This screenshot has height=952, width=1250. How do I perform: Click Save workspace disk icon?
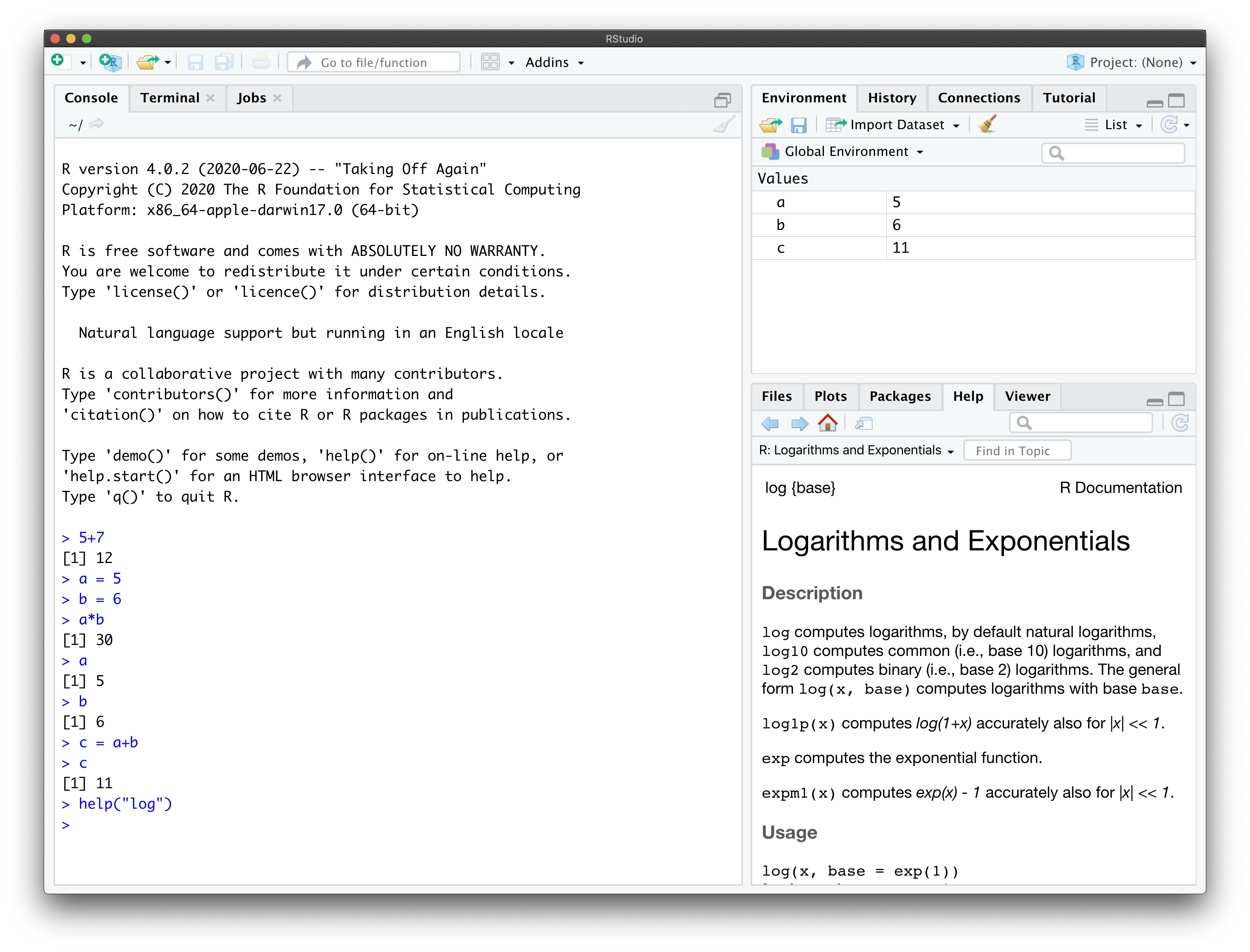(x=798, y=125)
